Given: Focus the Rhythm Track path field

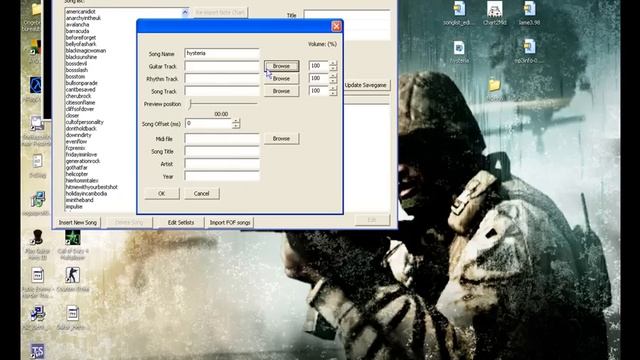Looking at the screenshot, I should point(222,78).
